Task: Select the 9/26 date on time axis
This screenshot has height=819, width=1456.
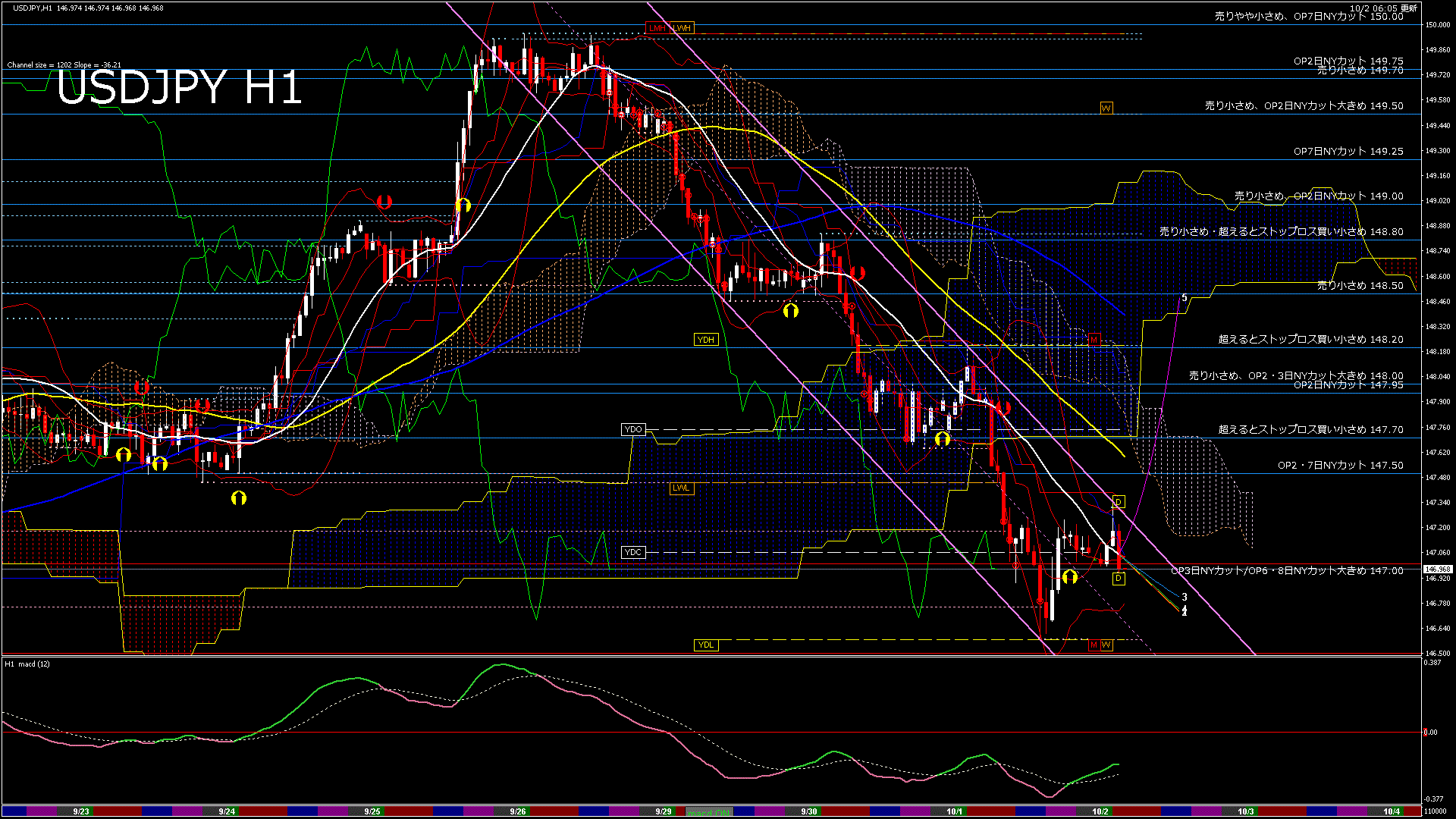Action: click(x=518, y=811)
